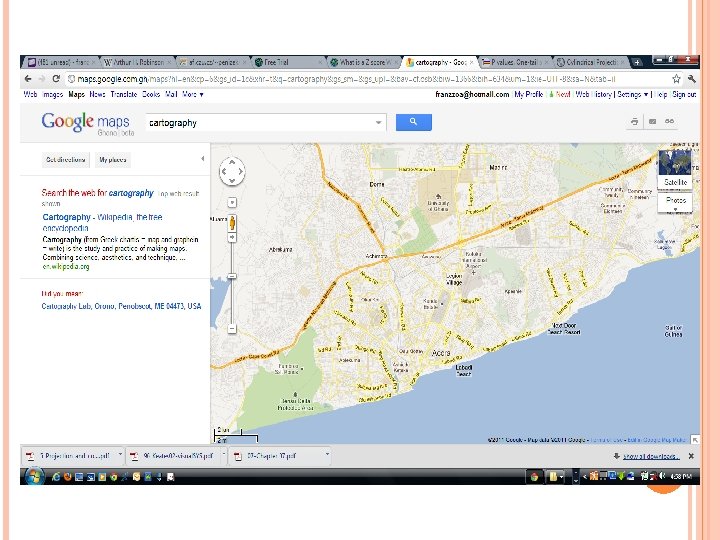
Task: Open the My Profile link
Action: point(529,94)
